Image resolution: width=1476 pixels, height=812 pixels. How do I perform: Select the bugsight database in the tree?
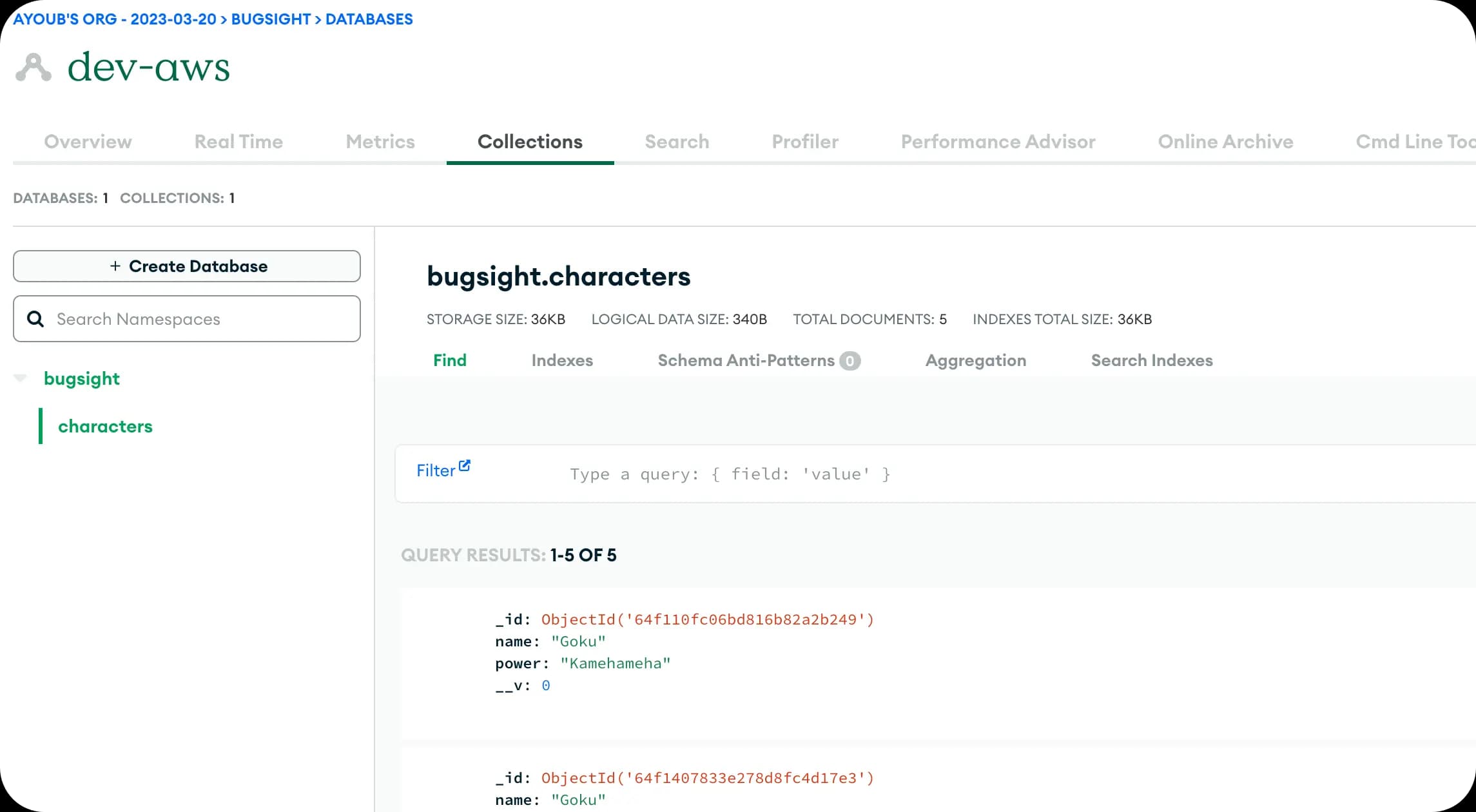pyautogui.click(x=82, y=378)
